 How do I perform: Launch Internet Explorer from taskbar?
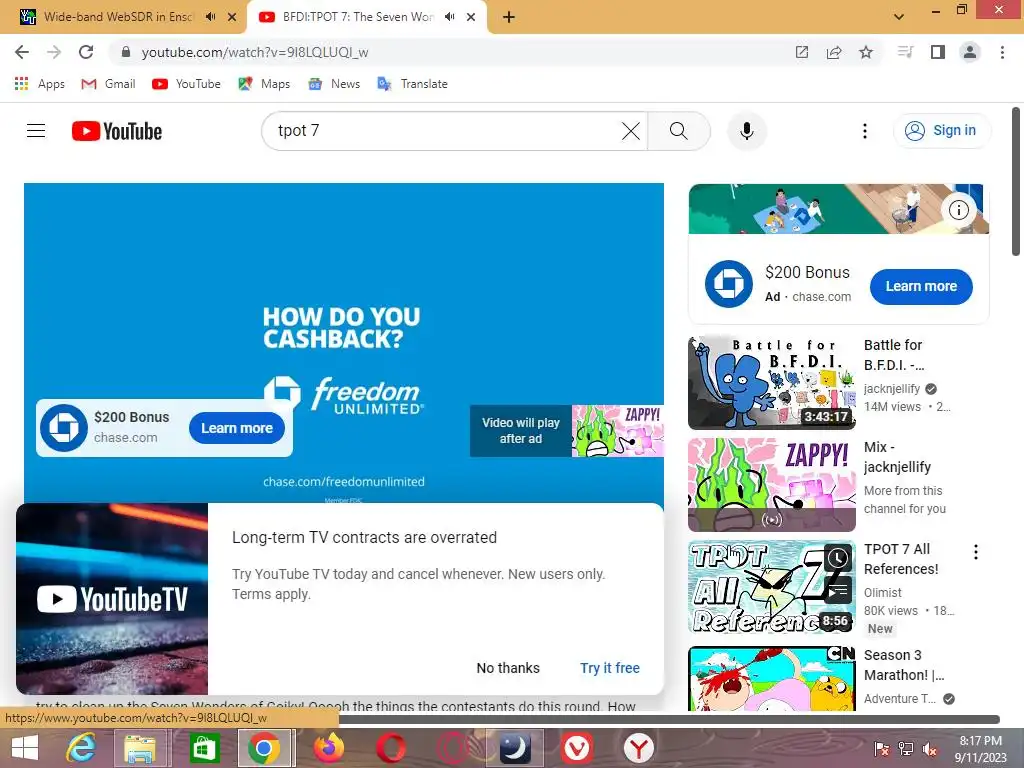[81, 748]
